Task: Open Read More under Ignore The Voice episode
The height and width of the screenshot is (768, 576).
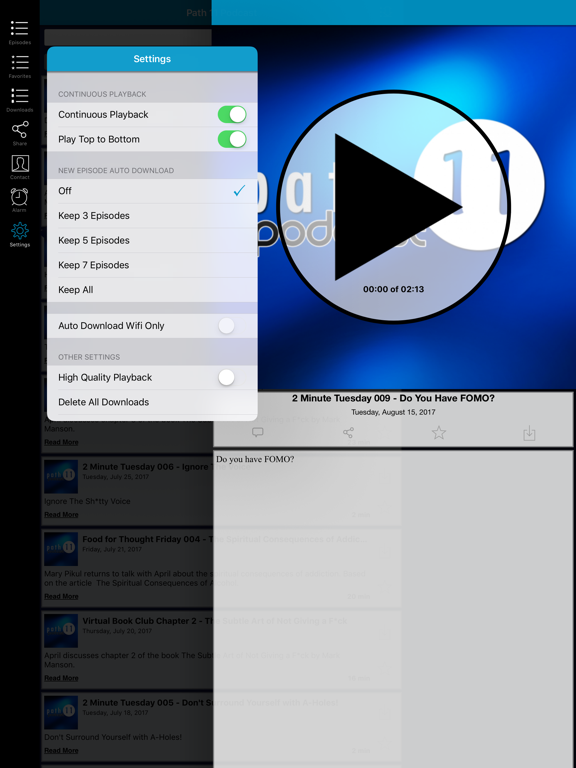Action: [x=61, y=515]
